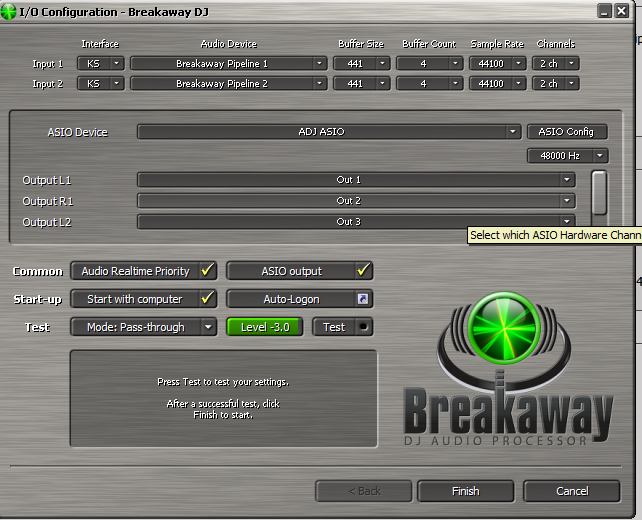Click the 'Buffer Count' column header

point(429,44)
